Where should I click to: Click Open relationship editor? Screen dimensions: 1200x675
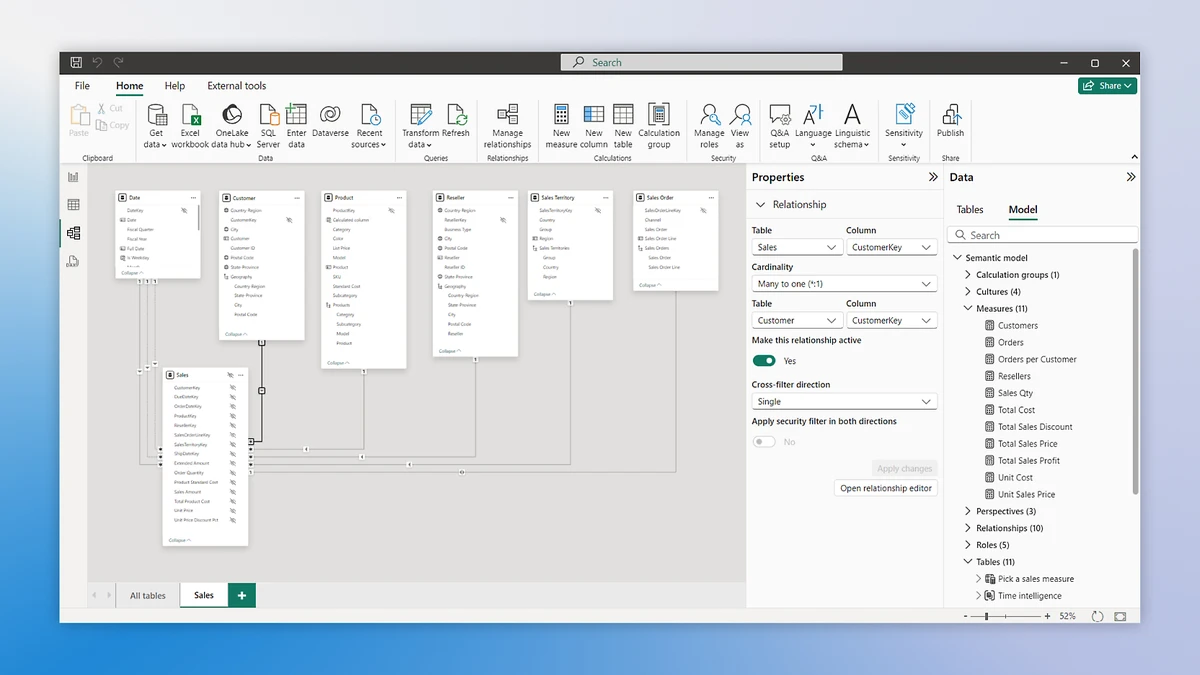(x=886, y=488)
